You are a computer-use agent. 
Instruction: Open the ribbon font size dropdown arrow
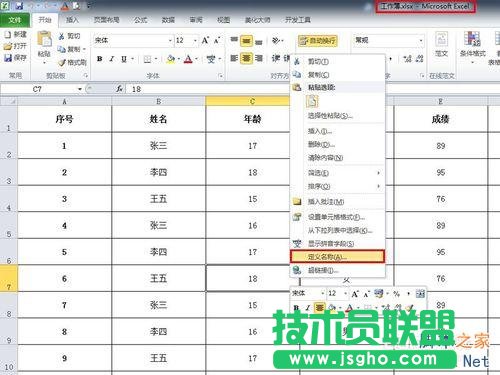click(195, 41)
